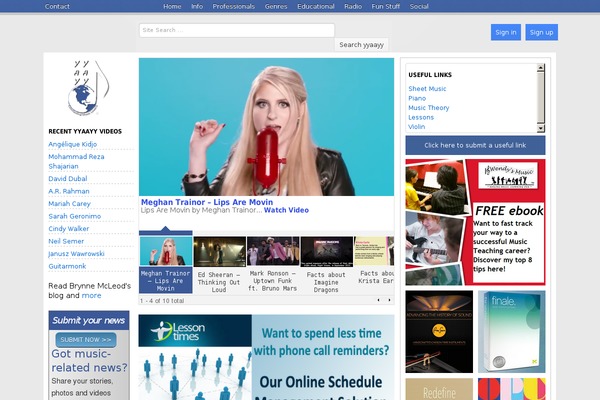
Task: Open the Advancing the History of Sound ad
Action: click(x=439, y=331)
